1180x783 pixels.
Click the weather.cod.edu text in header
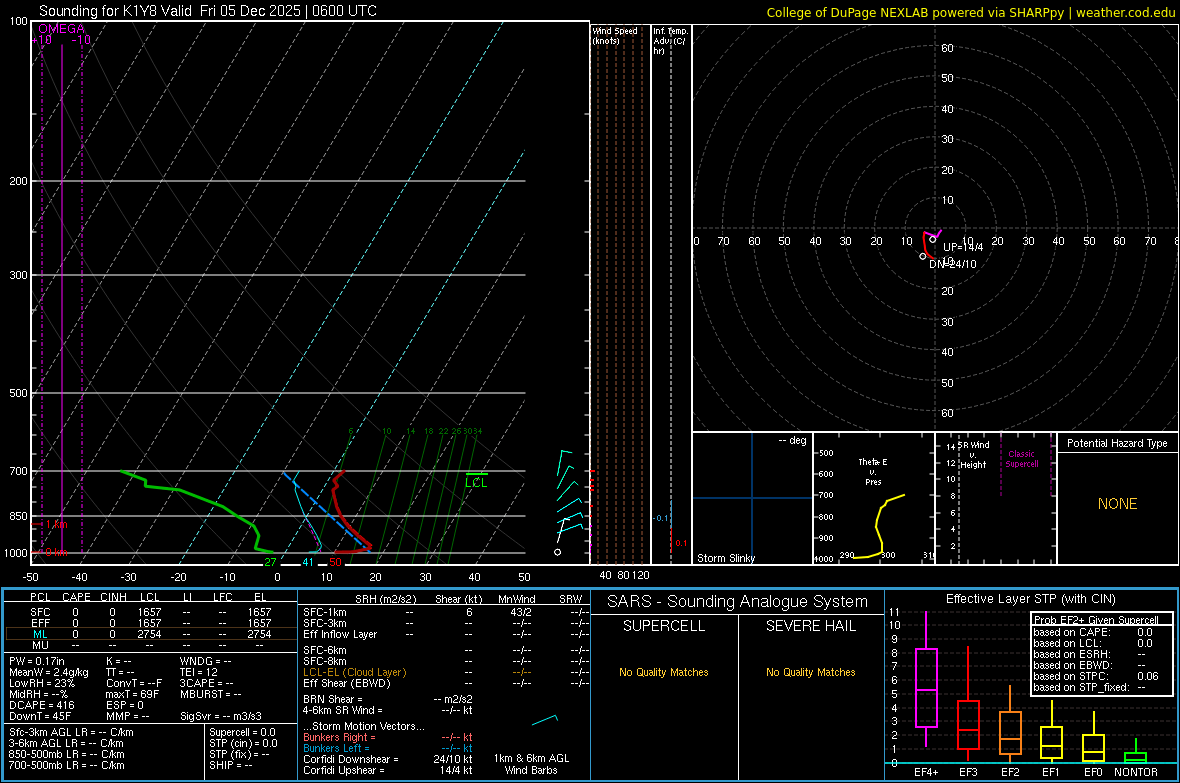click(x=1125, y=12)
